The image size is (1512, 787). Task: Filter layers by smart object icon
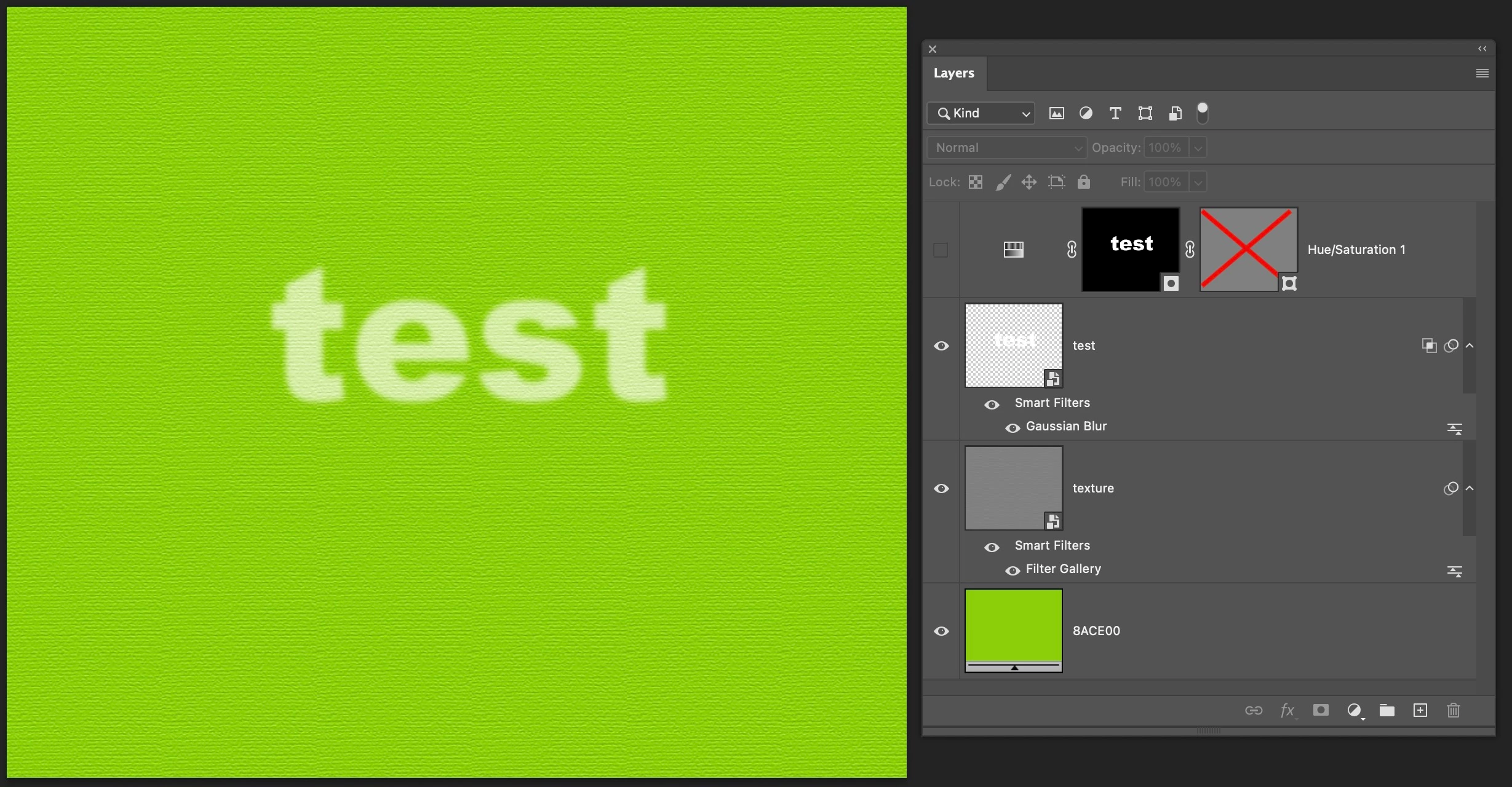pyautogui.click(x=1175, y=113)
